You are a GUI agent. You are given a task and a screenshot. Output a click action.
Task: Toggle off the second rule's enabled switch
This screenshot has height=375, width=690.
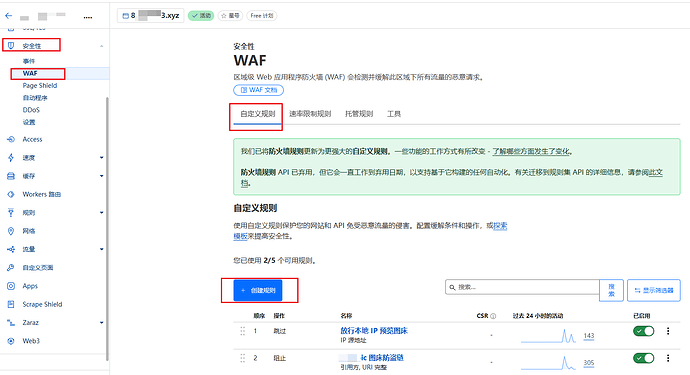[643, 358]
